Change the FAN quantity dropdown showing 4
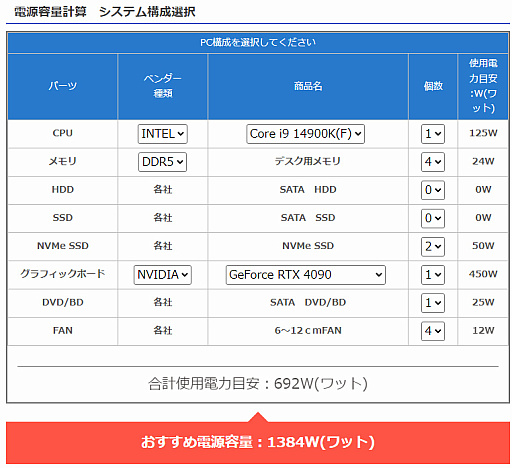512x468 pixels. point(433,331)
